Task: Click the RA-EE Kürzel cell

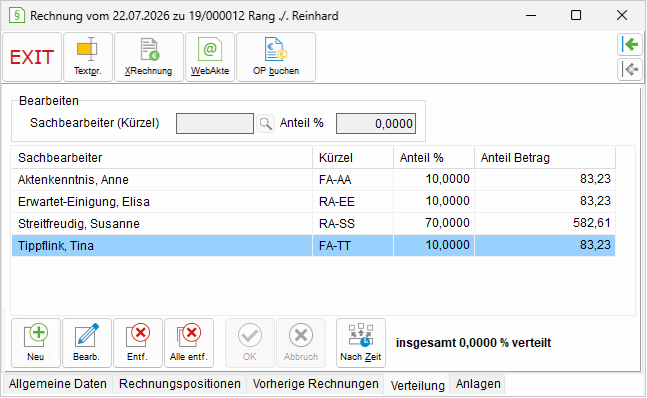Action: pyautogui.click(x=353, y=201)
